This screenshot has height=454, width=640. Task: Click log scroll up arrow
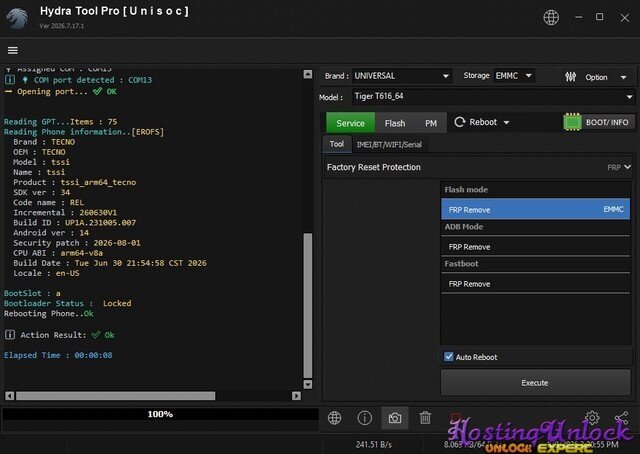[x=308, y=74]
